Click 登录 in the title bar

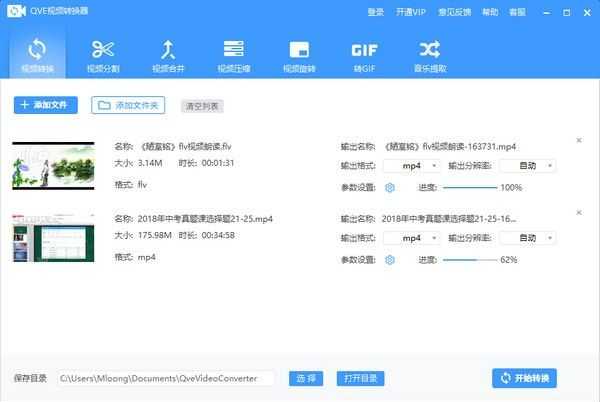[x=375, y=12]
